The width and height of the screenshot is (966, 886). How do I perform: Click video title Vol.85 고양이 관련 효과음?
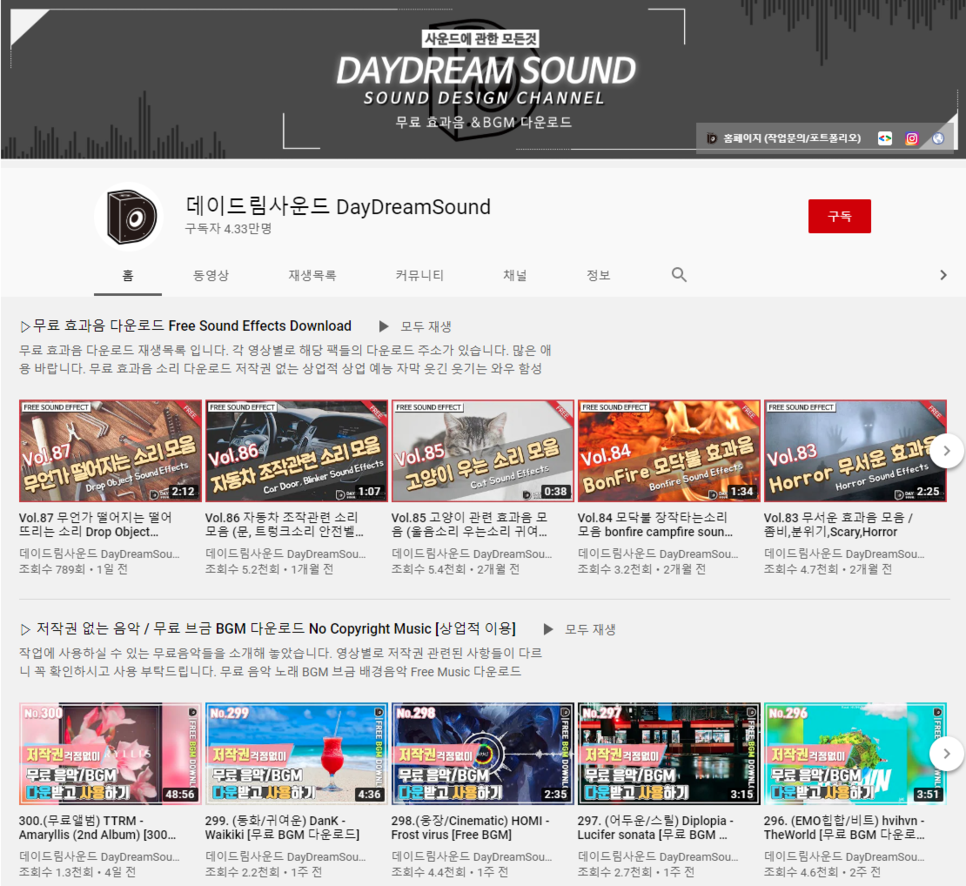469,524
